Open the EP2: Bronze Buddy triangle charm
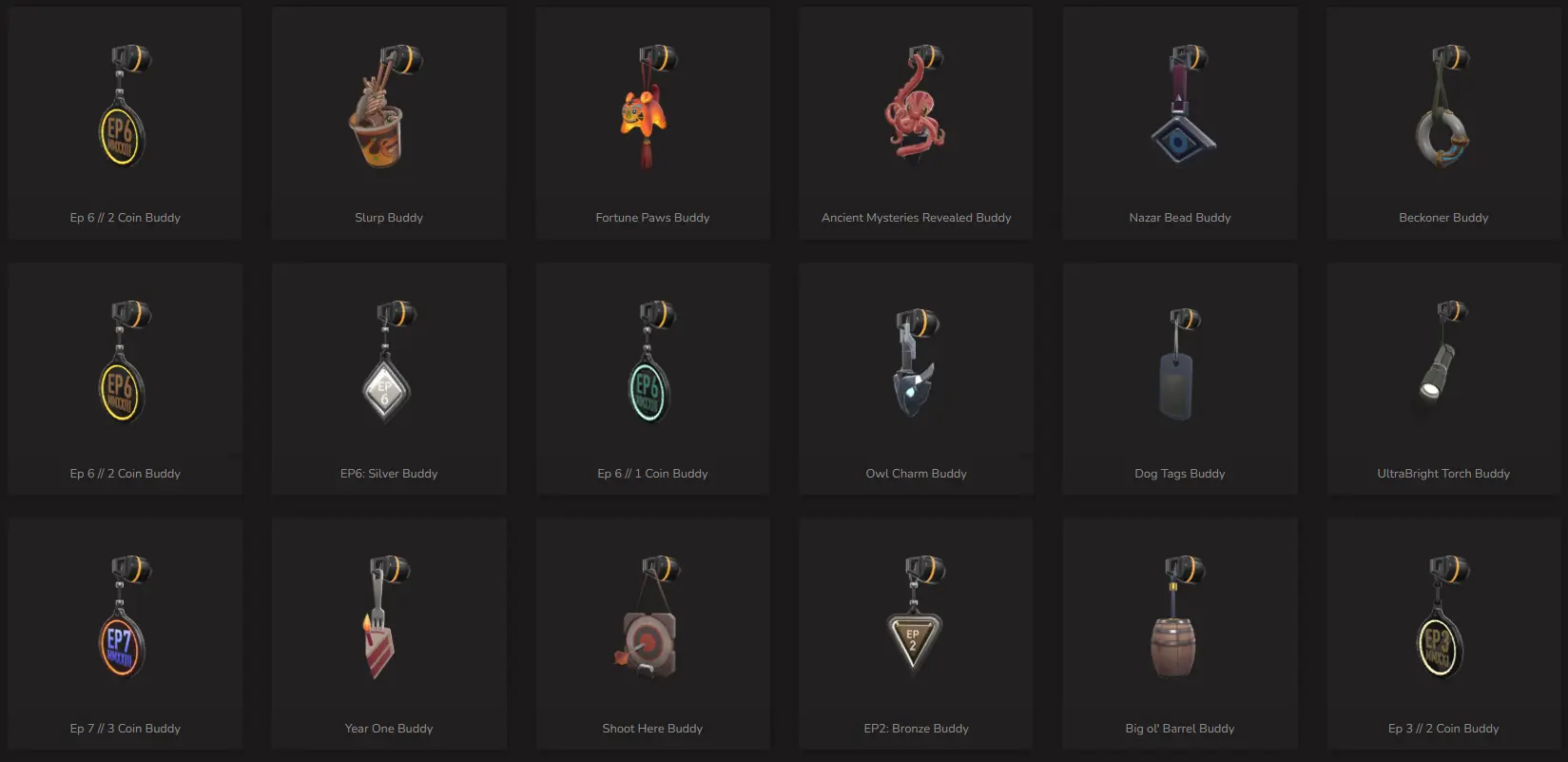This screenshot has width=1568, height=762. coord(916,615)
